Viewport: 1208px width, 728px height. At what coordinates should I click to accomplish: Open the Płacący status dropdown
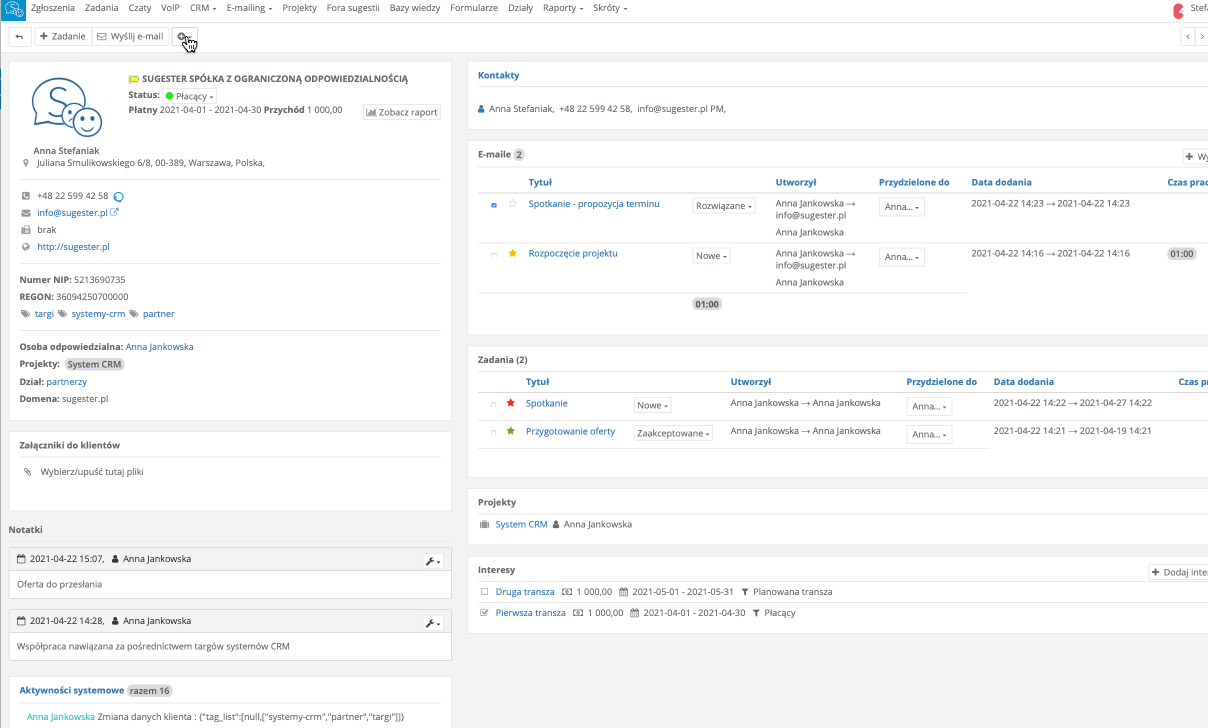190,96
